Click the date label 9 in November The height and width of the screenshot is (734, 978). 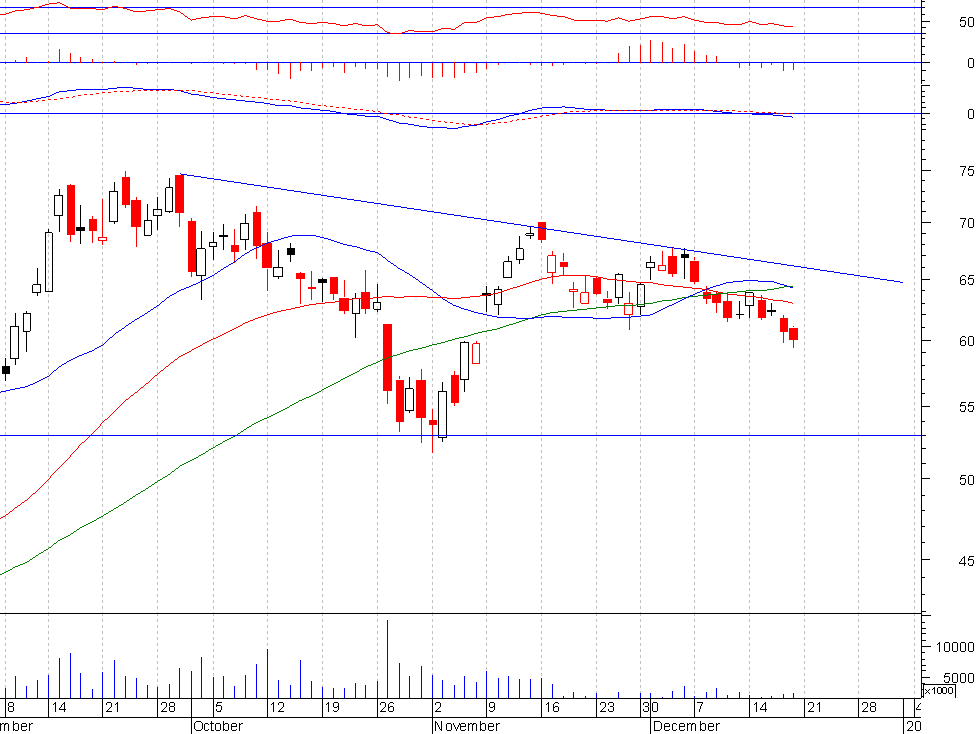492,707
